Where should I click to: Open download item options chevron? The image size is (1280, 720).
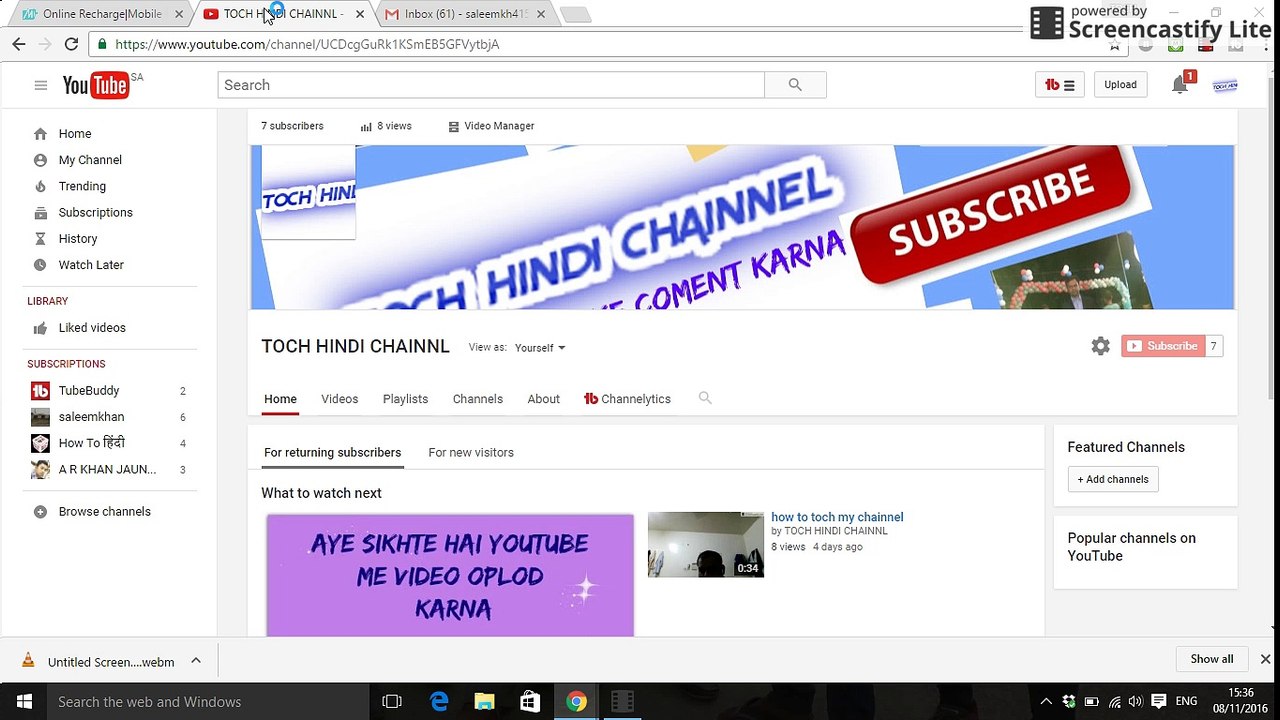(196, 661)
